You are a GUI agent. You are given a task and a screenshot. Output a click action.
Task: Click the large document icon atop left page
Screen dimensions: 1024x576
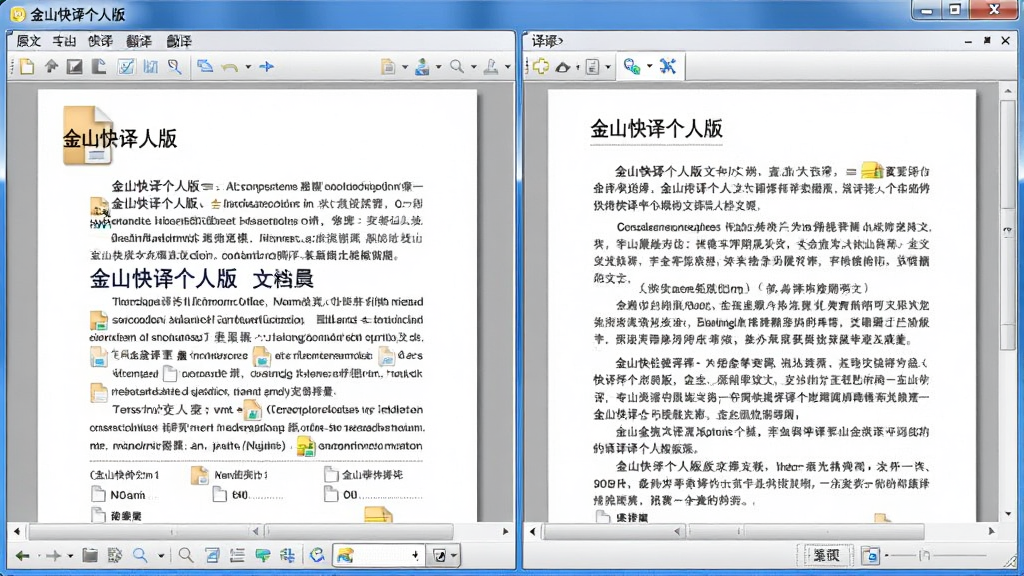[x=88, y=135]
